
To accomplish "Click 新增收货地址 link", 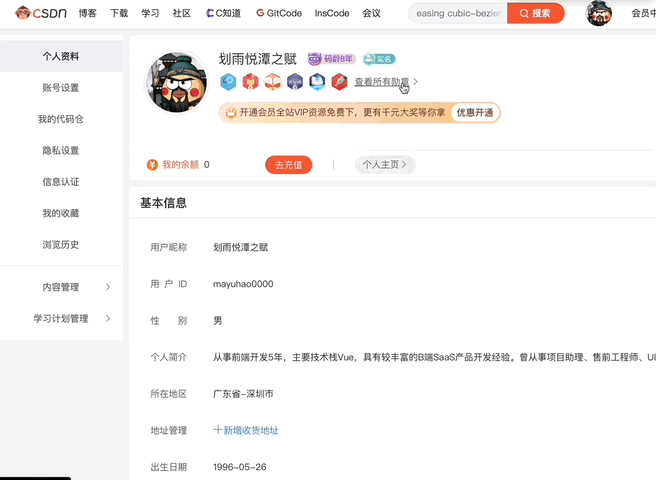I will [246, 430].
